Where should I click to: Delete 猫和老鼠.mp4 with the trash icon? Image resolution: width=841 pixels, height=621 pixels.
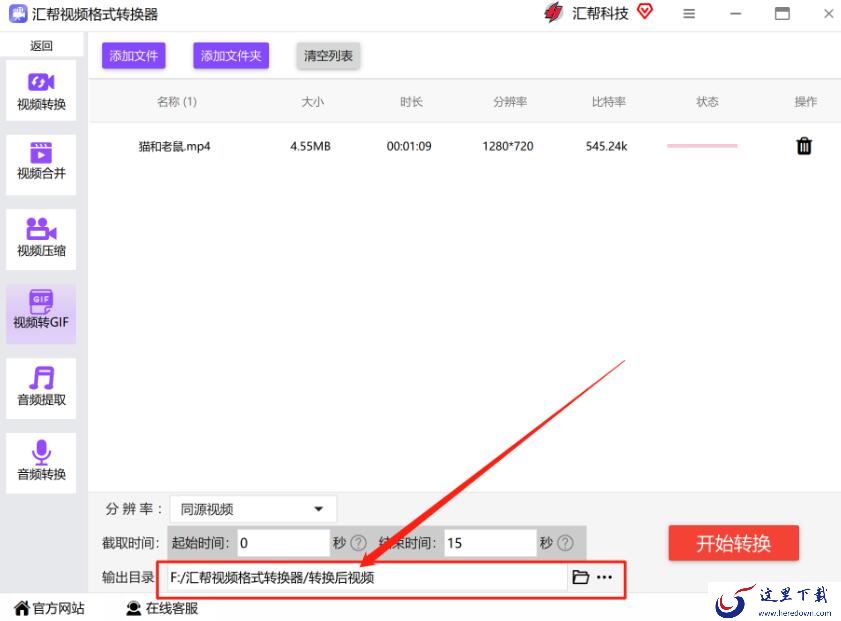tap(803, 146)
